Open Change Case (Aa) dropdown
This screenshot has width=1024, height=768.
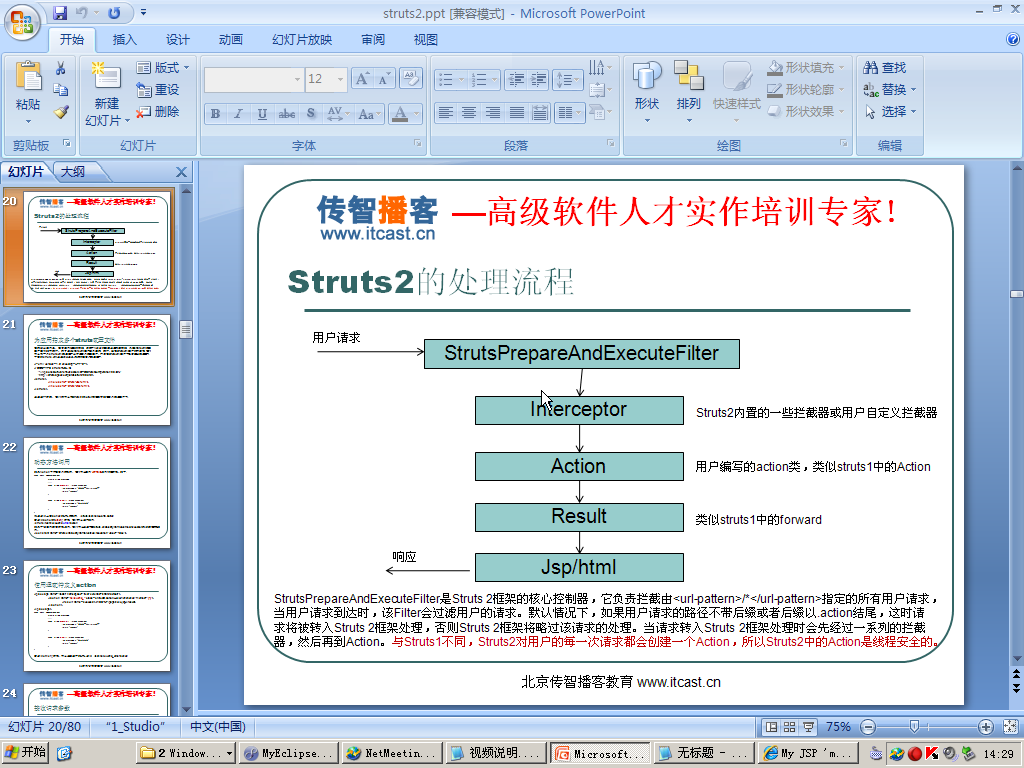pos(369,114)
